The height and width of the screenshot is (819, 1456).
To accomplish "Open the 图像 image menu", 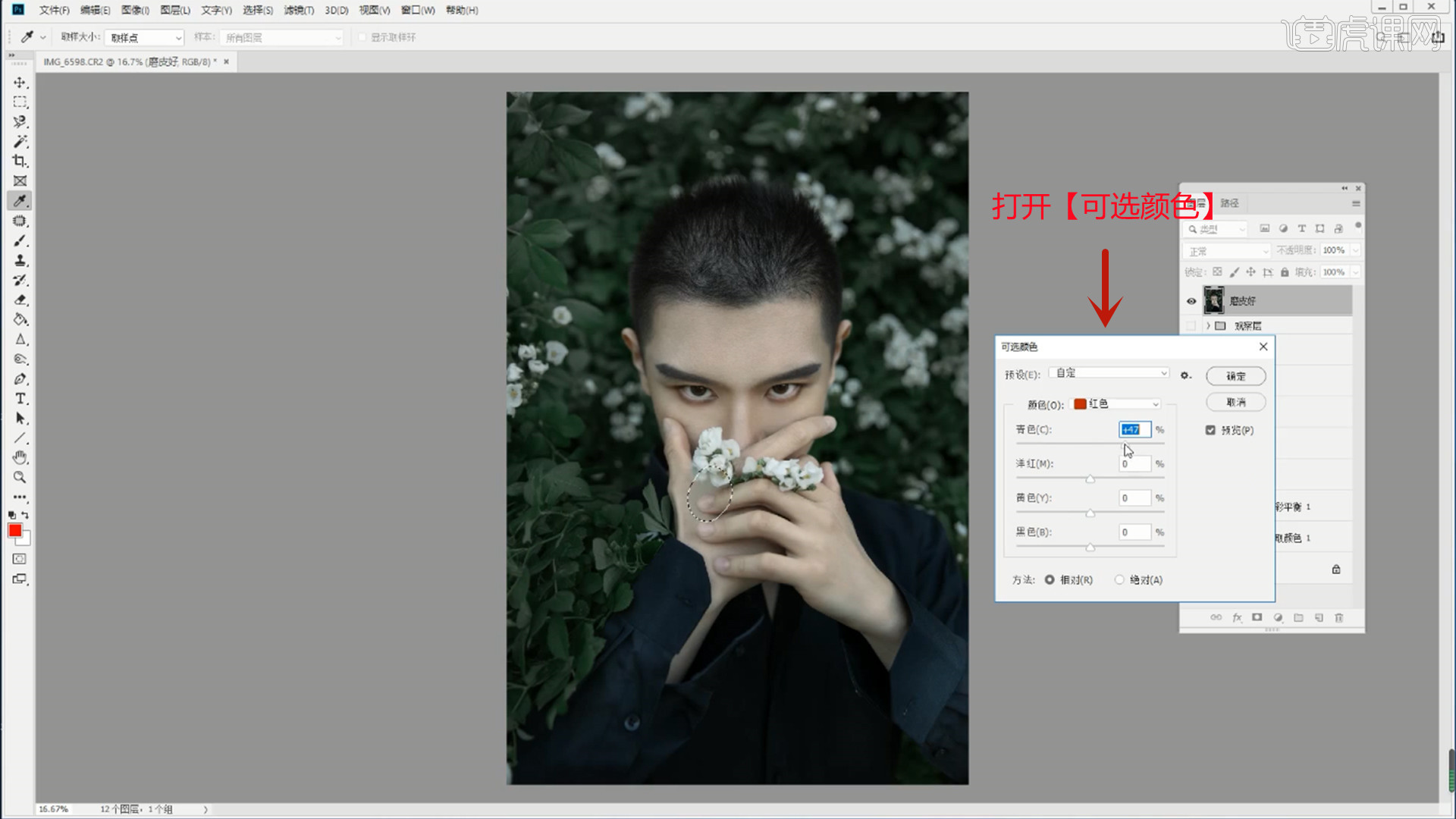I will pos(135,10).
